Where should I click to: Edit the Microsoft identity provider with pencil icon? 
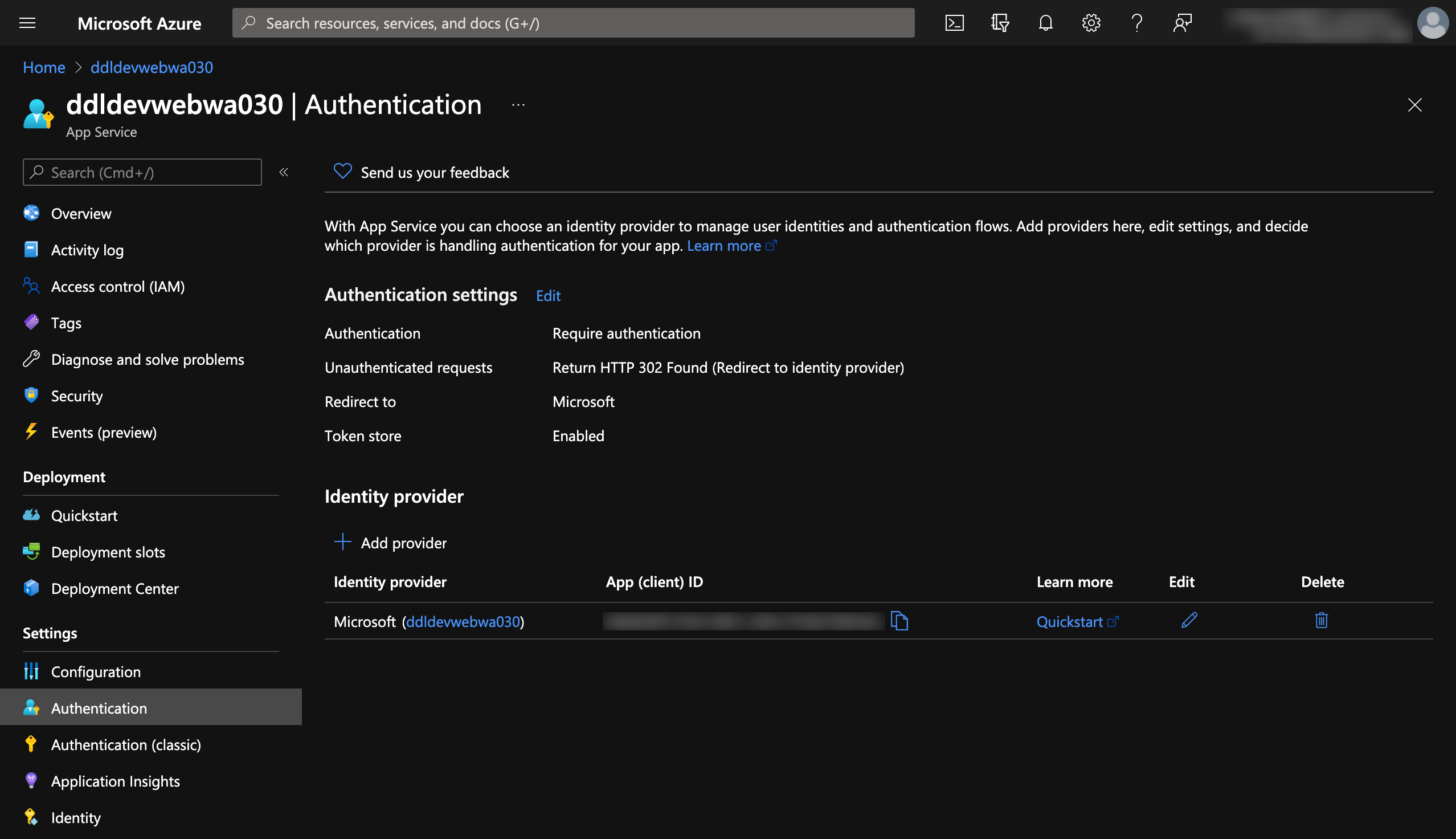[x=1188, y=621]
